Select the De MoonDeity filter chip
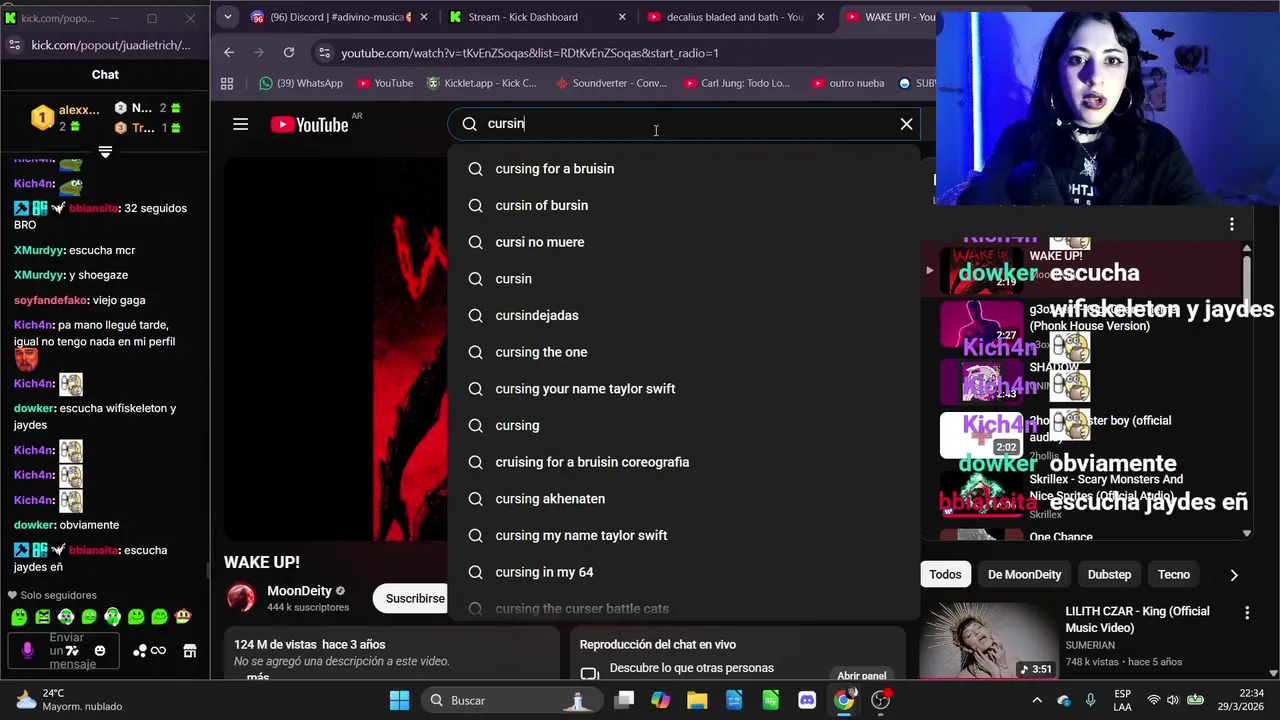 [x=1024, y=574]
